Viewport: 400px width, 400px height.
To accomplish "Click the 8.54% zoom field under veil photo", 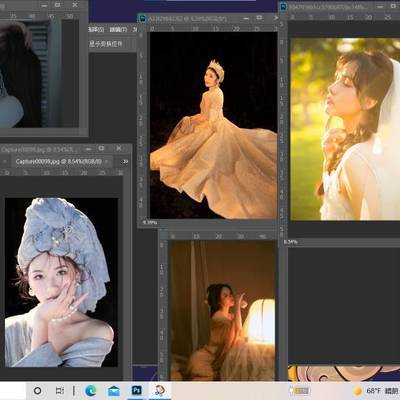I will (291, 242).
